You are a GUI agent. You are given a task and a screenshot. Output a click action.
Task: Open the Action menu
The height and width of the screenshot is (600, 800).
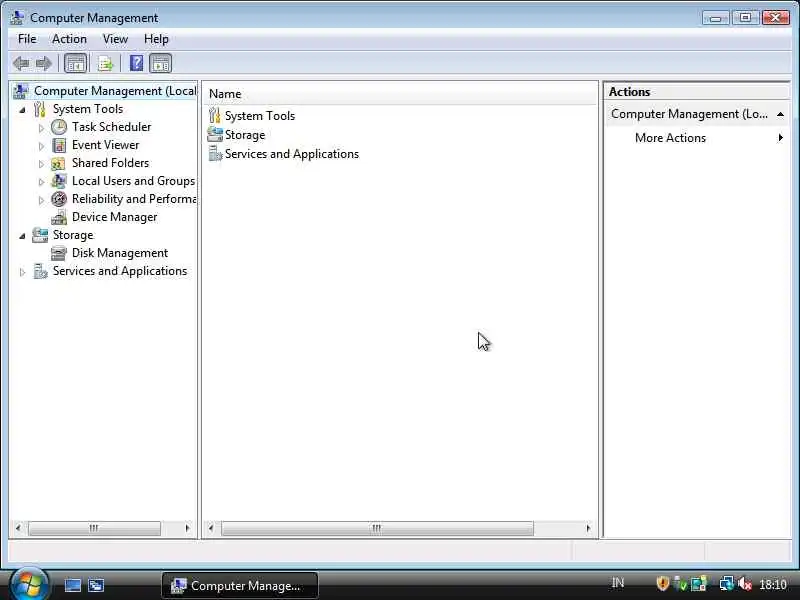69,39
